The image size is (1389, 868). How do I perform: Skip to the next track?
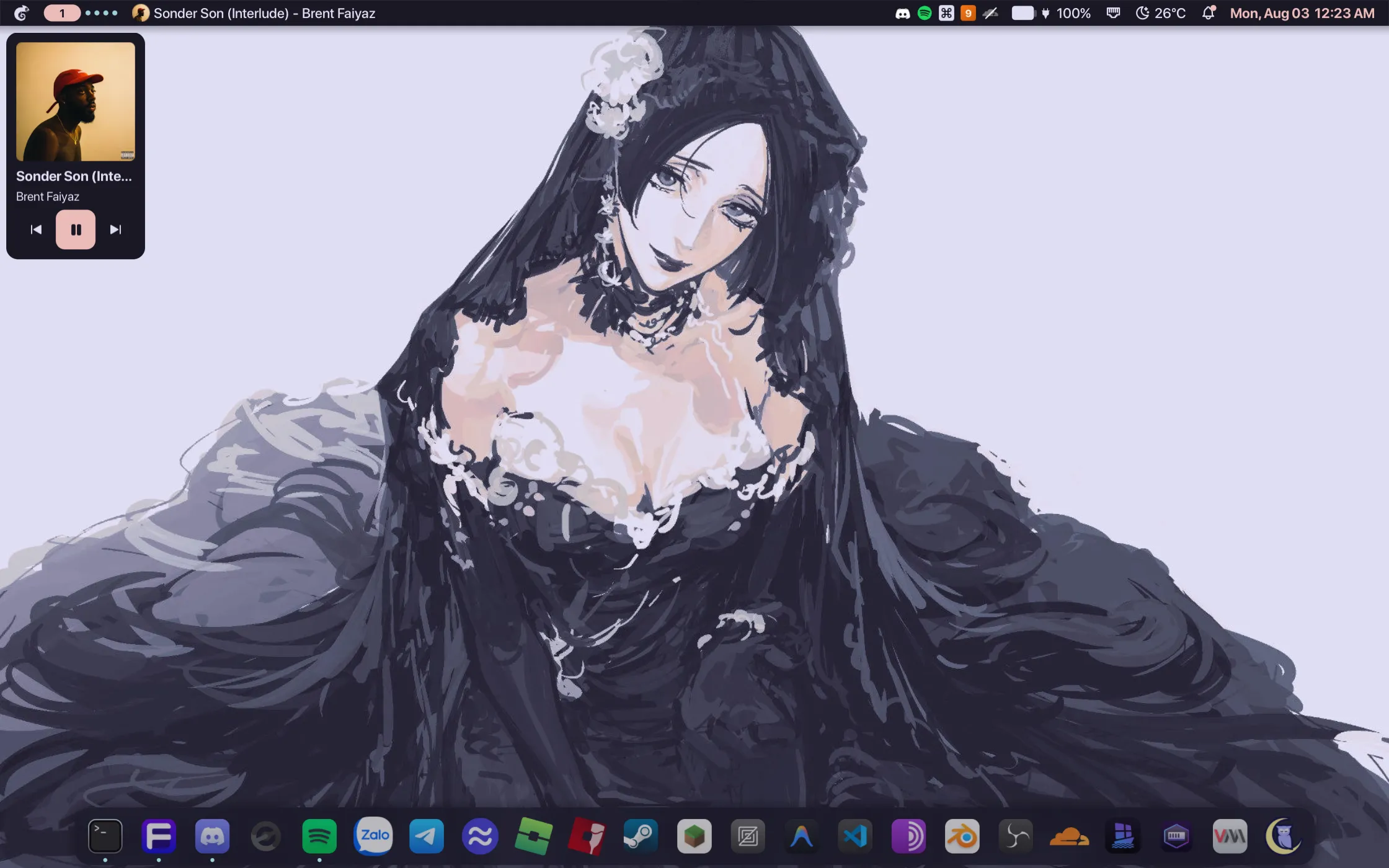click(115, 229)
